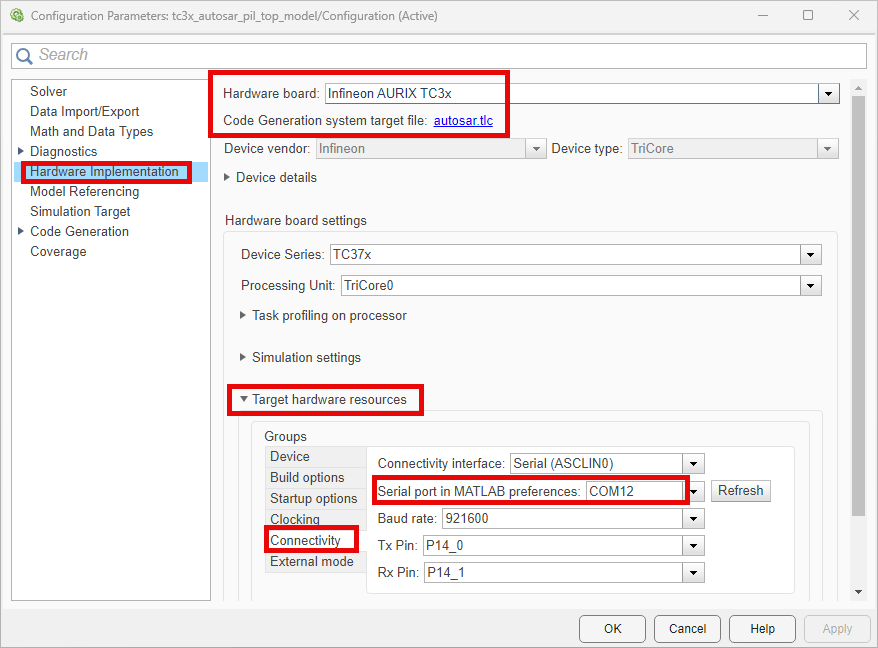The height and width of the screenshot is (648, 878).
Task: Open the Rx Pin dropdown arrow
Action: (693, 572)
